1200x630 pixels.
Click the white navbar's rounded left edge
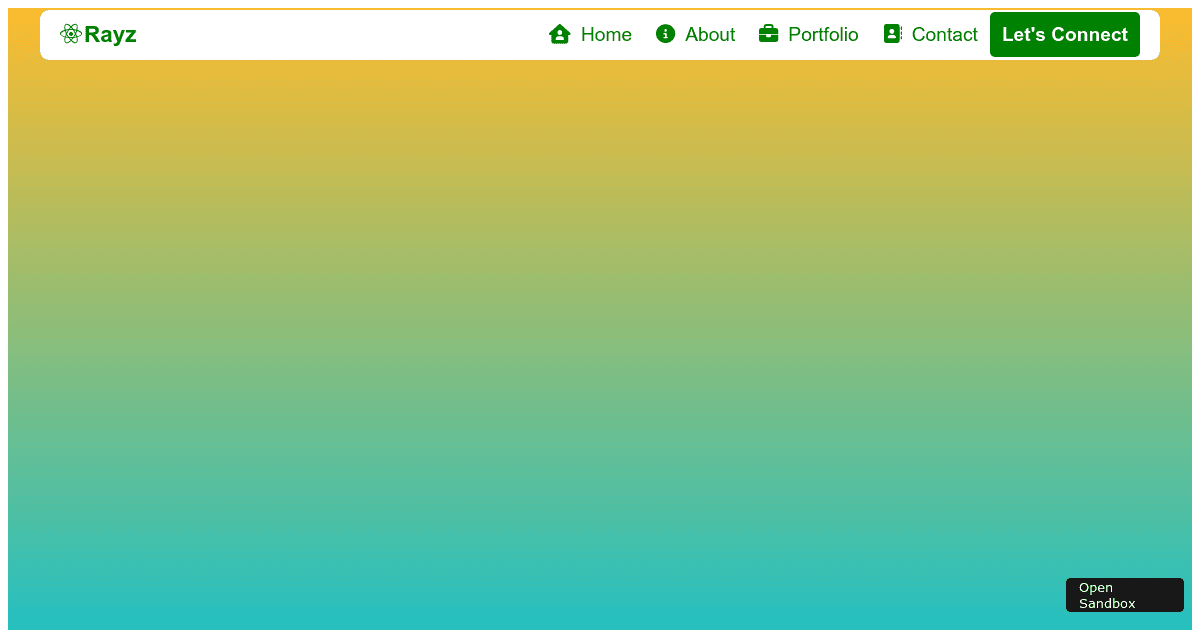[48, 34]
